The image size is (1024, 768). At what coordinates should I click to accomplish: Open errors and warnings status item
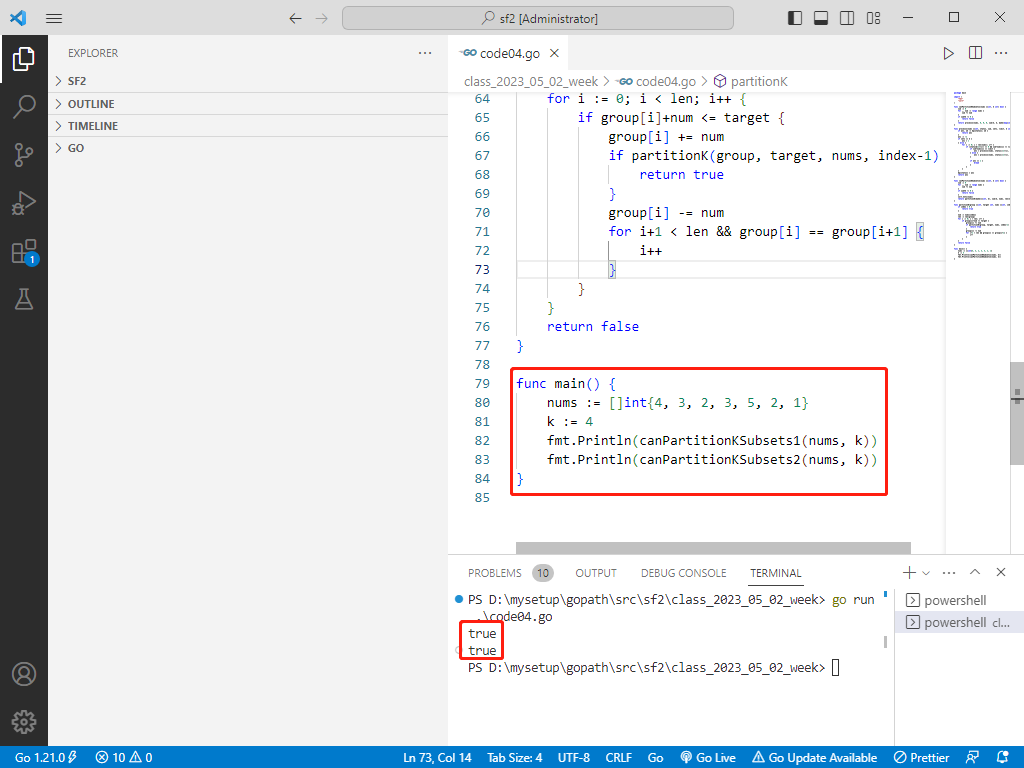(123, 757)
